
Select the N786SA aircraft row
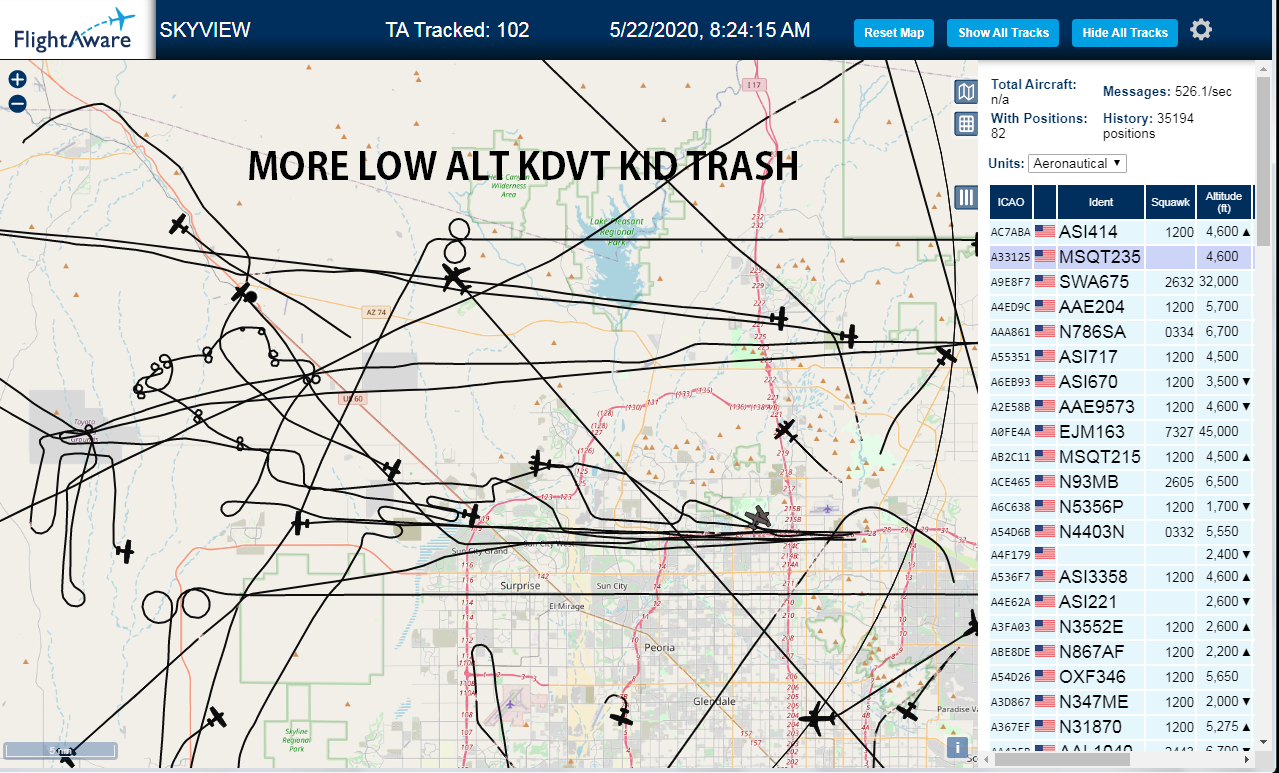point(1121,332)
